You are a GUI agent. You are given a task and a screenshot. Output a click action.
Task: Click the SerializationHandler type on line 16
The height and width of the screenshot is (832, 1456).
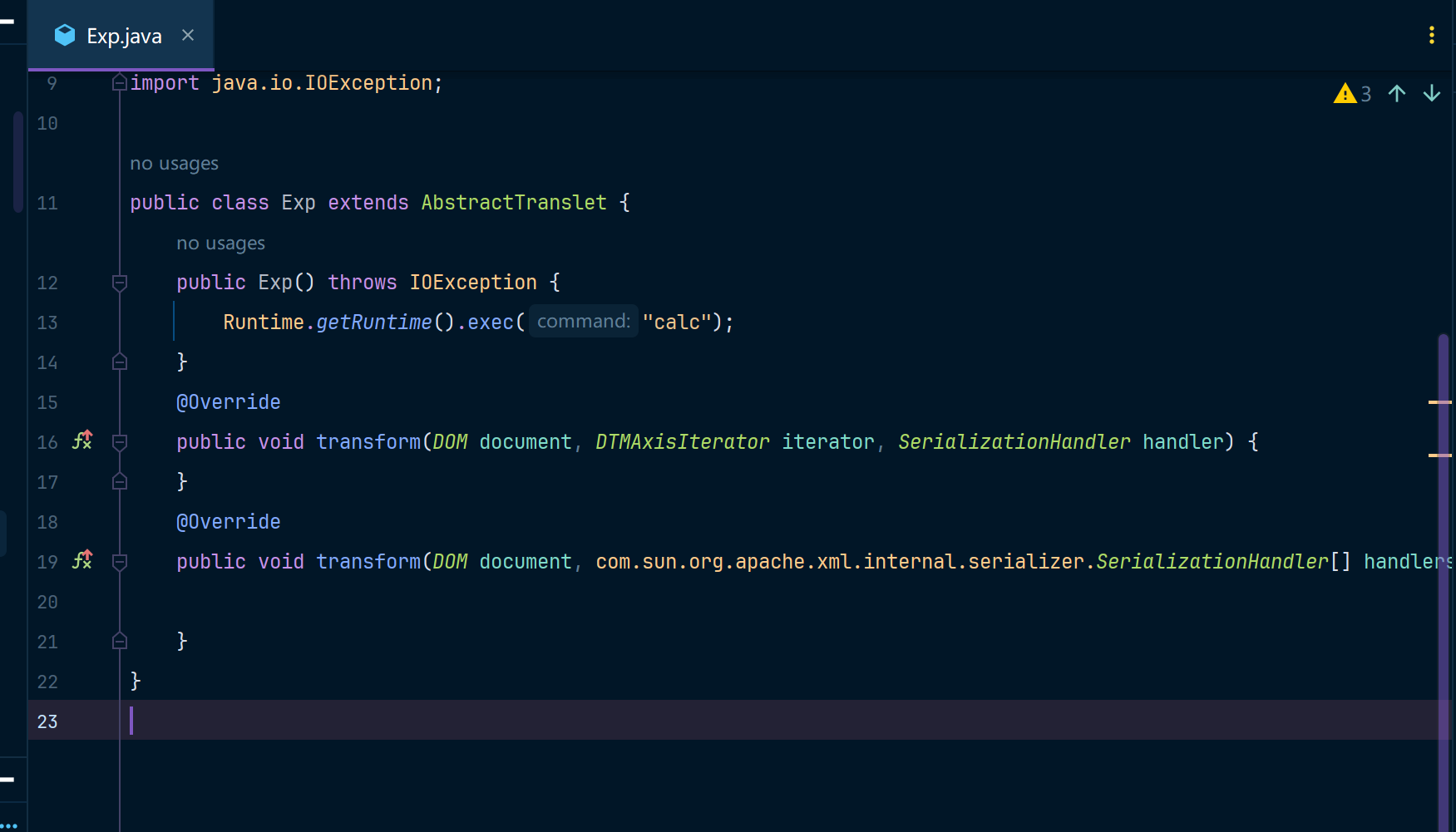pyautogui.click(x=1014, y=442)
